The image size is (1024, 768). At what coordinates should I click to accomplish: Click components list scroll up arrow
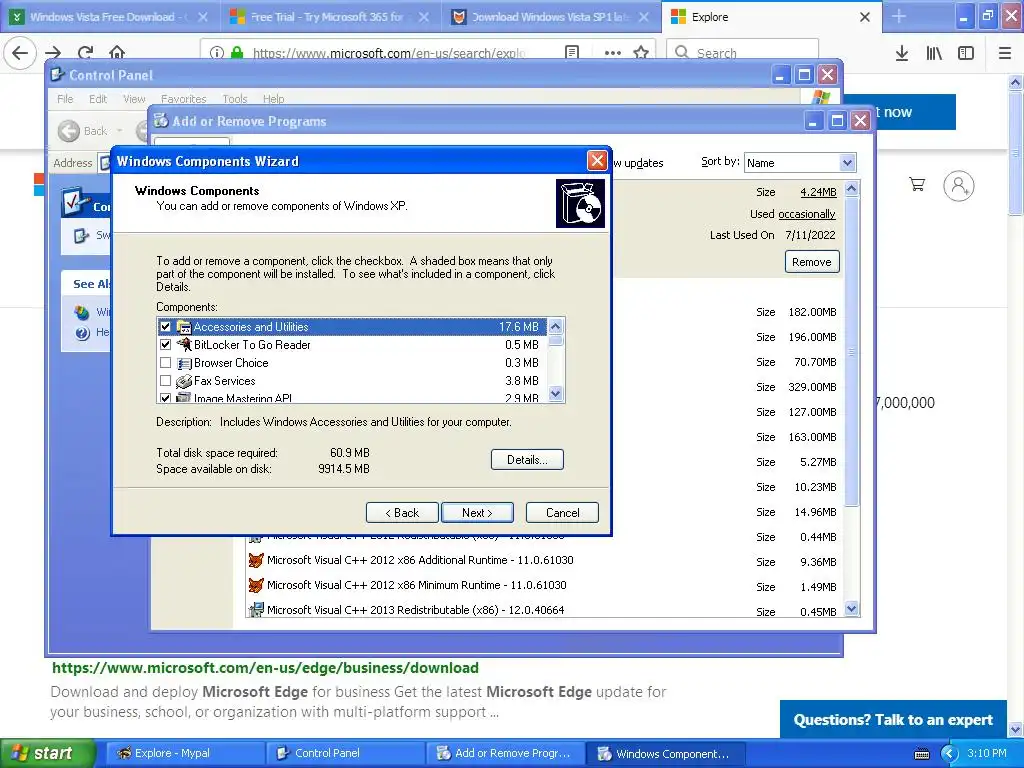click(x=555, y=326)
